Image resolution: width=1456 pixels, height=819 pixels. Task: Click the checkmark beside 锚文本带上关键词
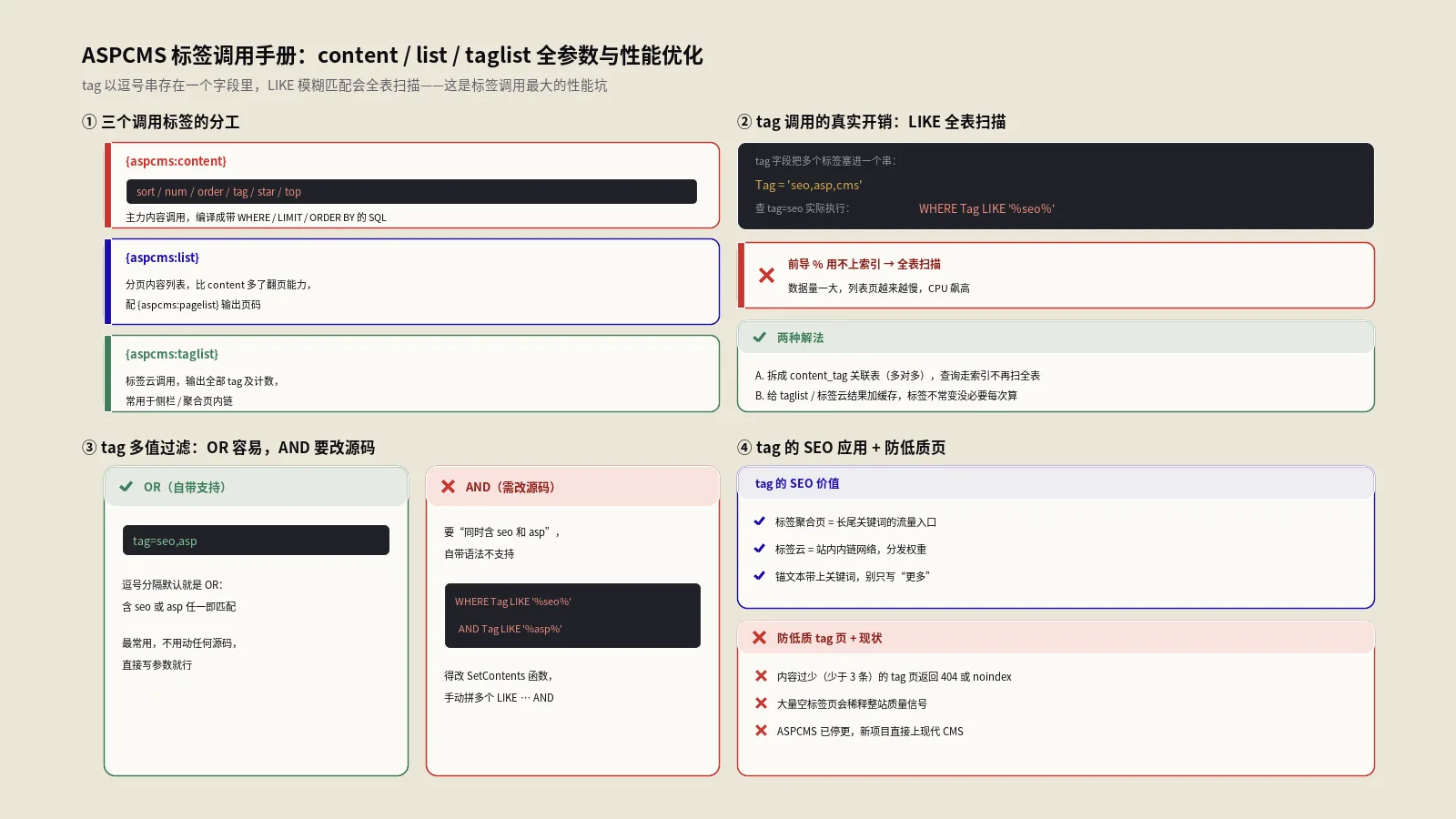(759, 576)
